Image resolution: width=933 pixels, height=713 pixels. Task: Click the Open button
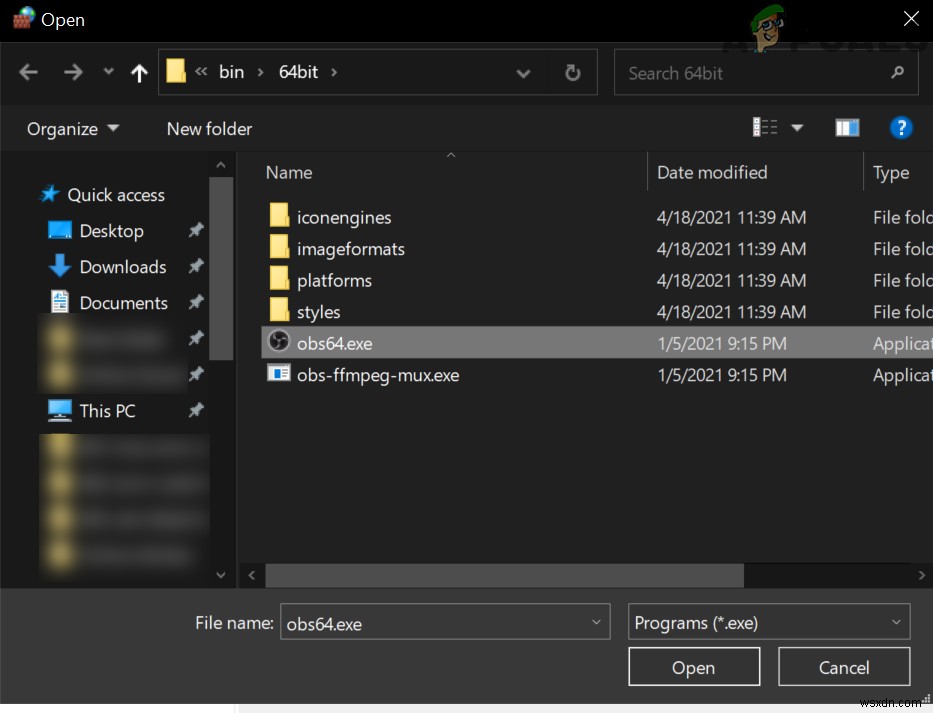pos(694,667)
